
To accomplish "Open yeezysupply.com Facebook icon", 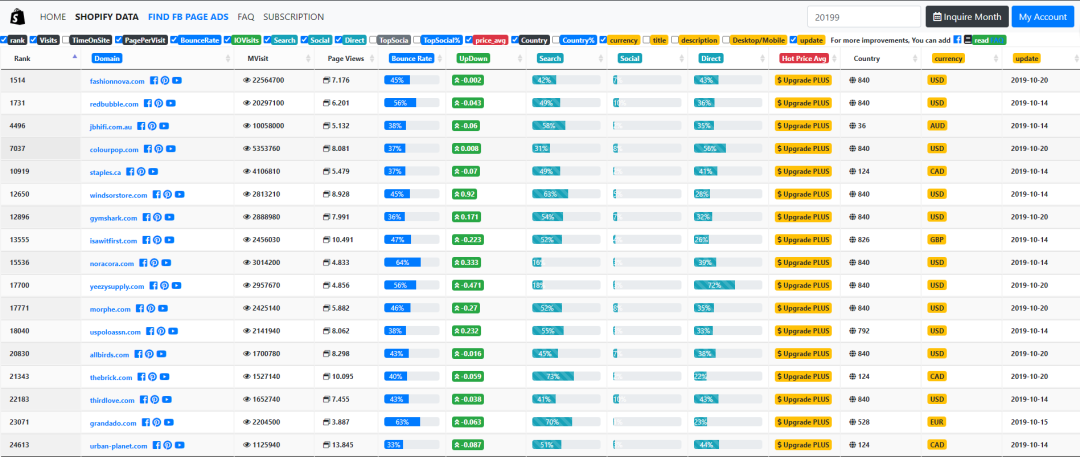I will (153, 285).
